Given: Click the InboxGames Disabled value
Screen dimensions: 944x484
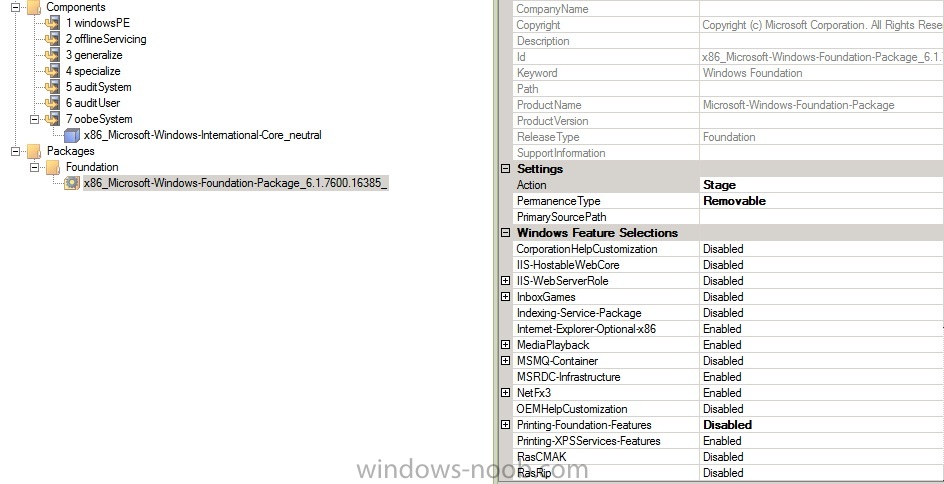Looking at the screenshot, I should point(821,297).
